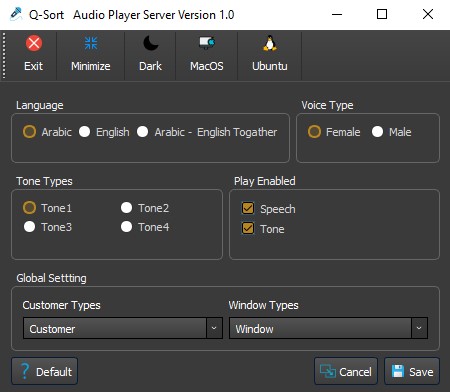Uncheck the Tone play checkbox

[248, 229]
